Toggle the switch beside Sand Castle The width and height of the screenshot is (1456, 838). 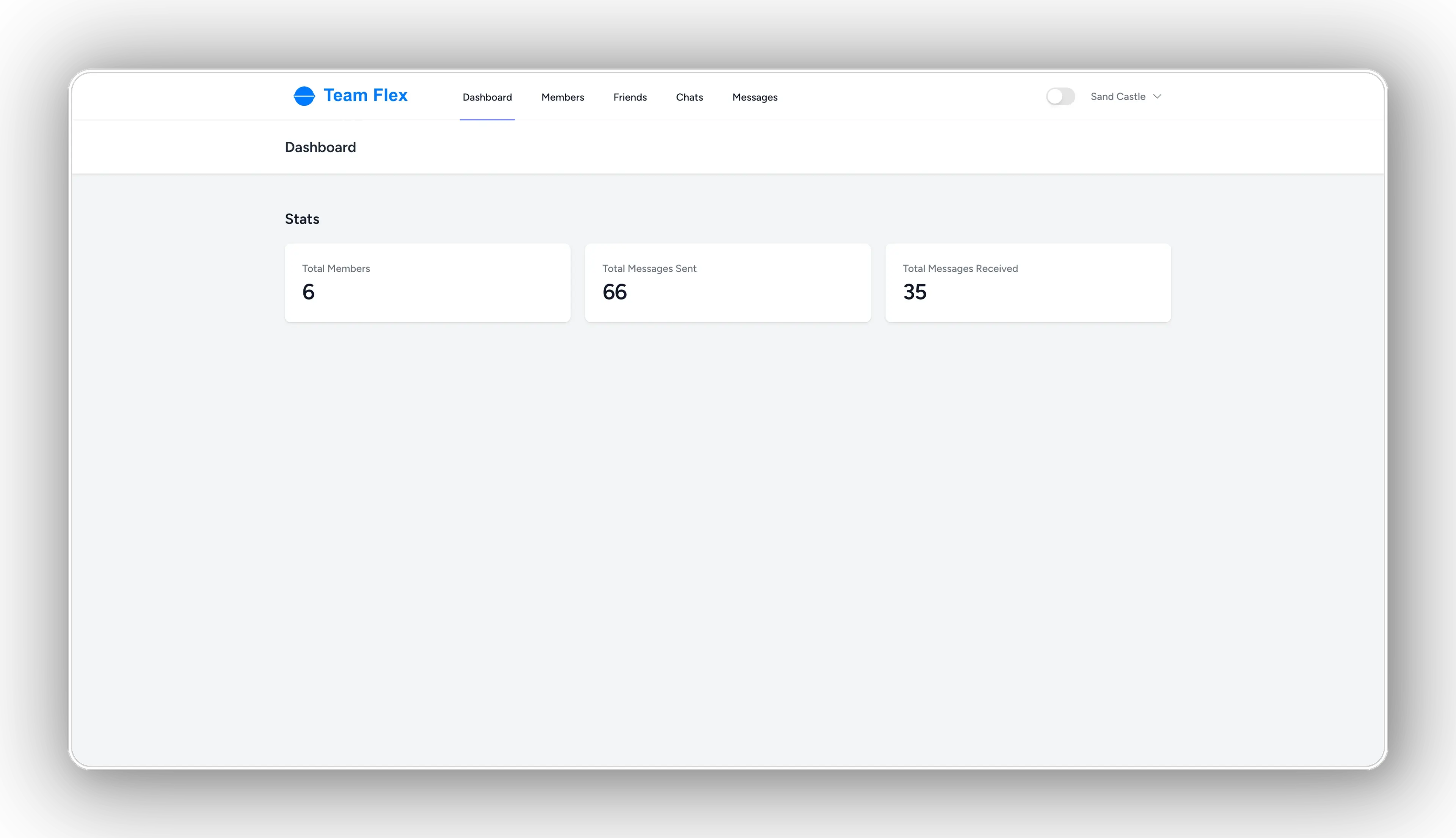click(x=1060, y=97)
